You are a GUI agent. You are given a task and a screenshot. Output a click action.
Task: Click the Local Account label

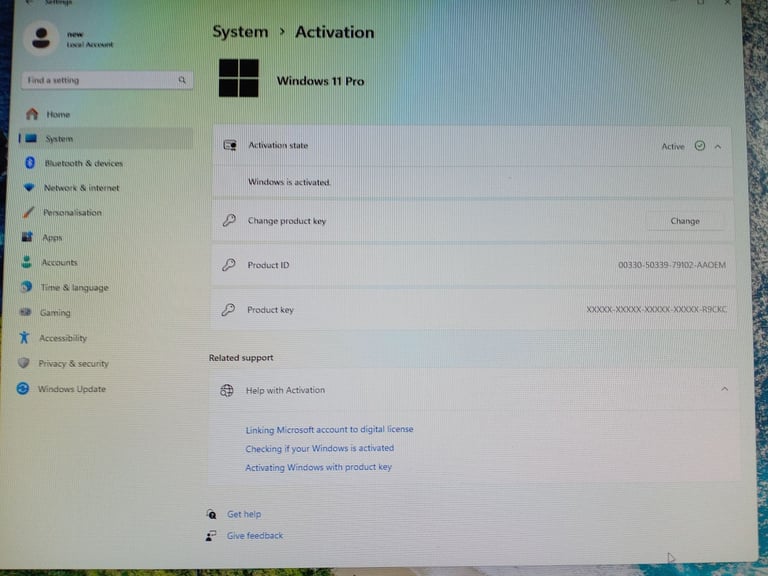tap(90, 45)
